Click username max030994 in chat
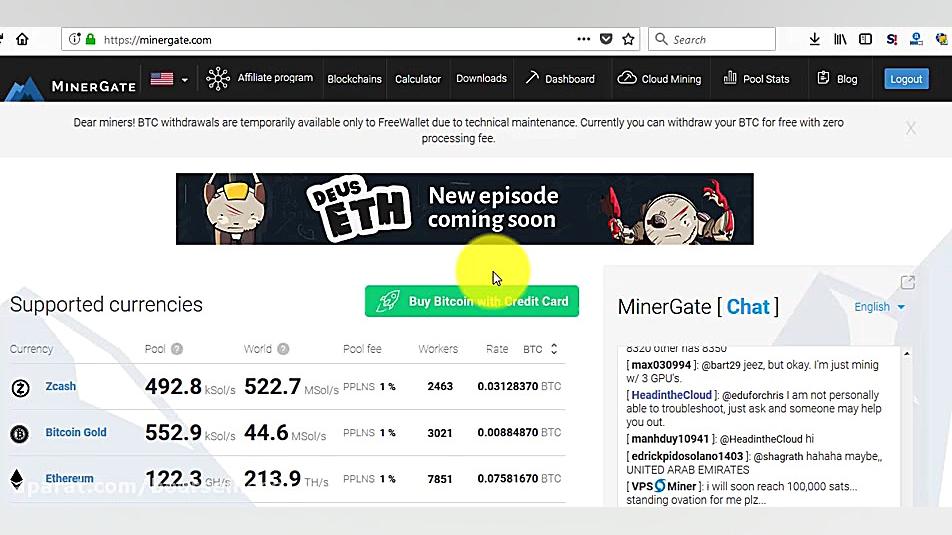 click(661, 365)
